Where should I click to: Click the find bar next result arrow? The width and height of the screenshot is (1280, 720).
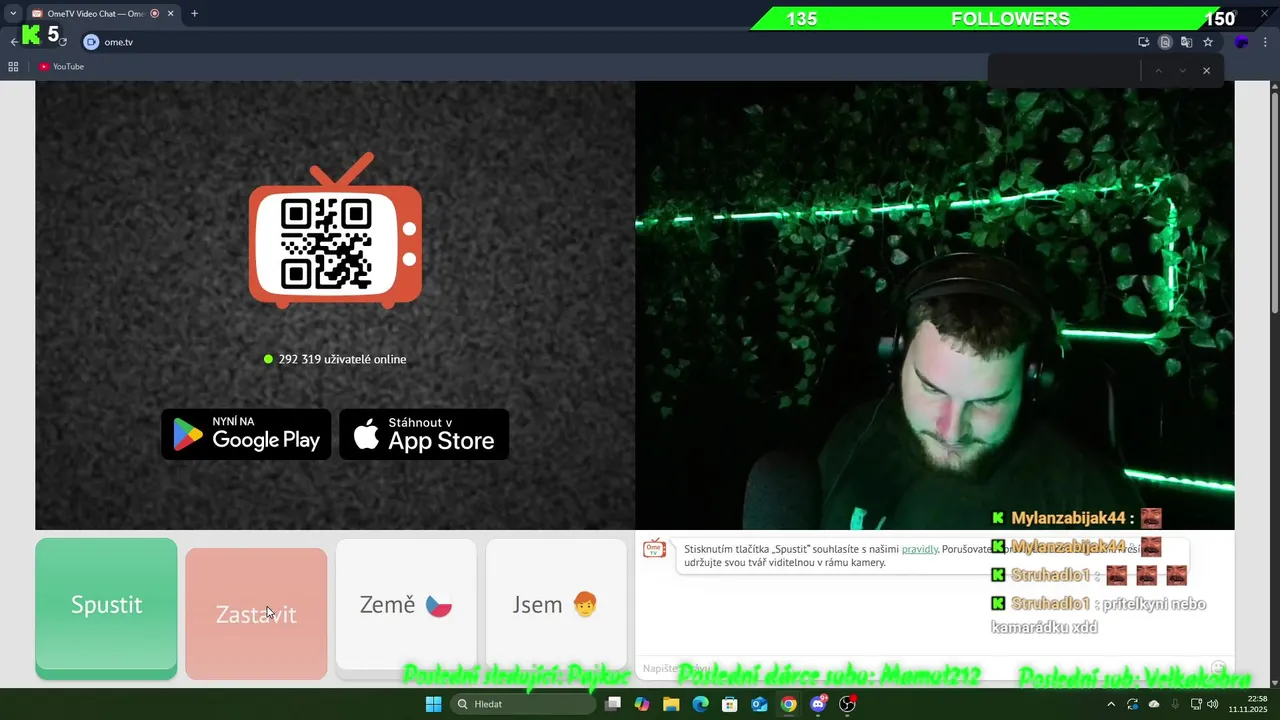(1182, 71)
